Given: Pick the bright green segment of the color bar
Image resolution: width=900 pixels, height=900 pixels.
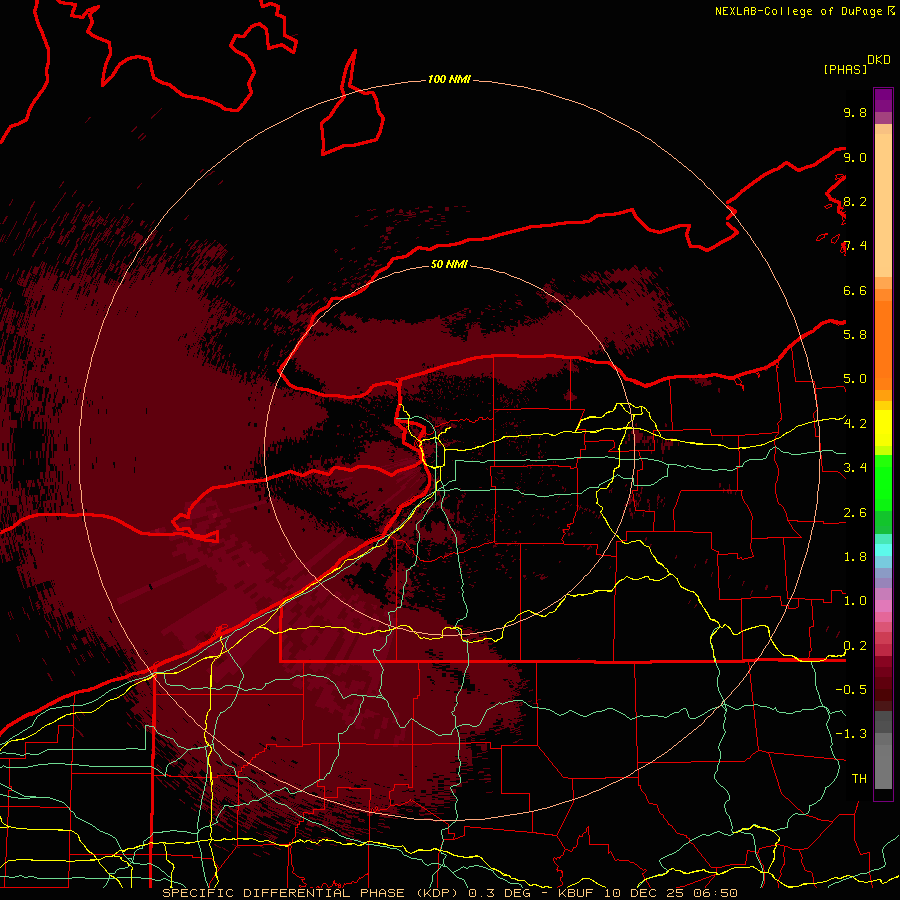Looking at the screenshot, I should [883, 482].
